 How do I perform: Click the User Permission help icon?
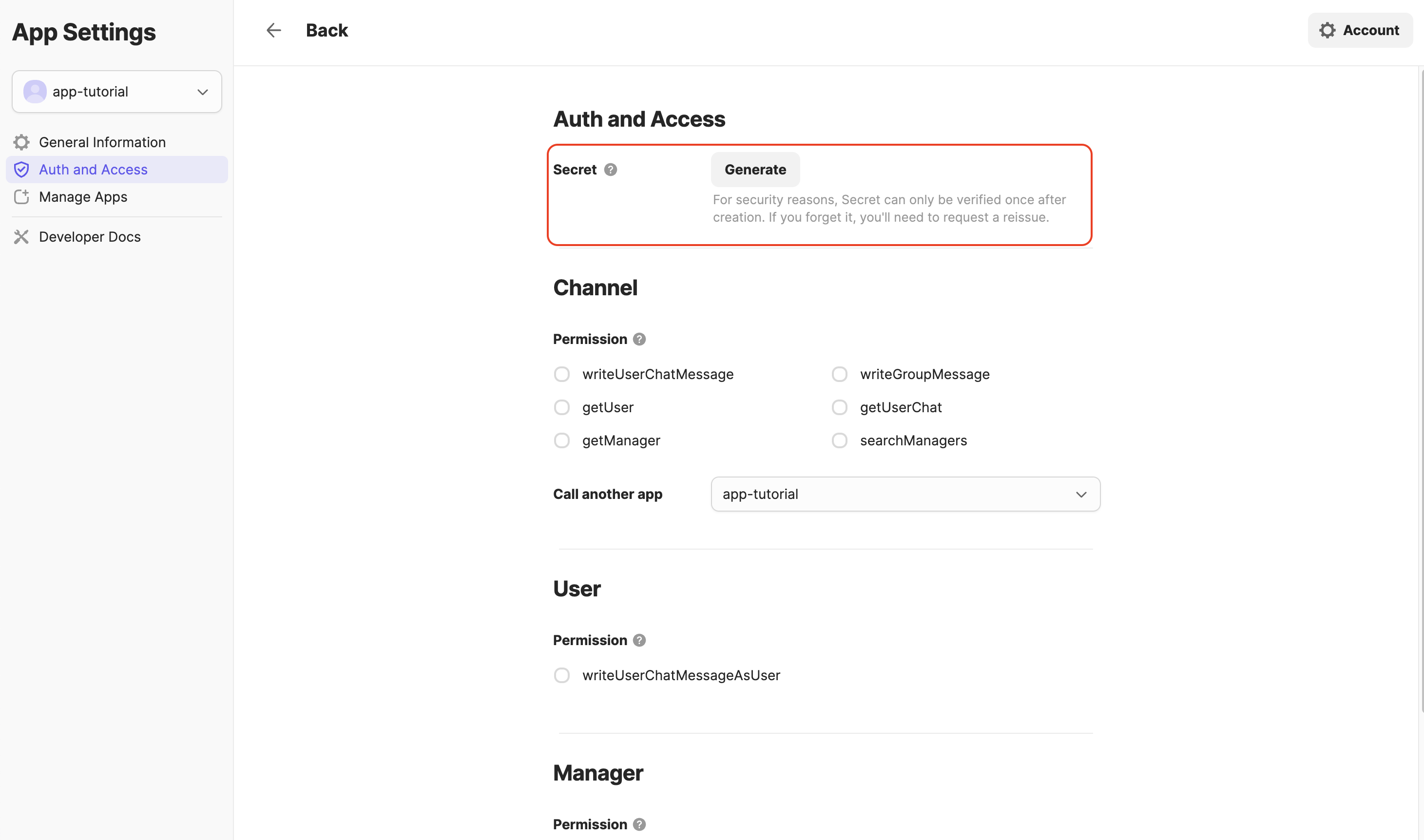pyautogui.click(x=639, y=640)
